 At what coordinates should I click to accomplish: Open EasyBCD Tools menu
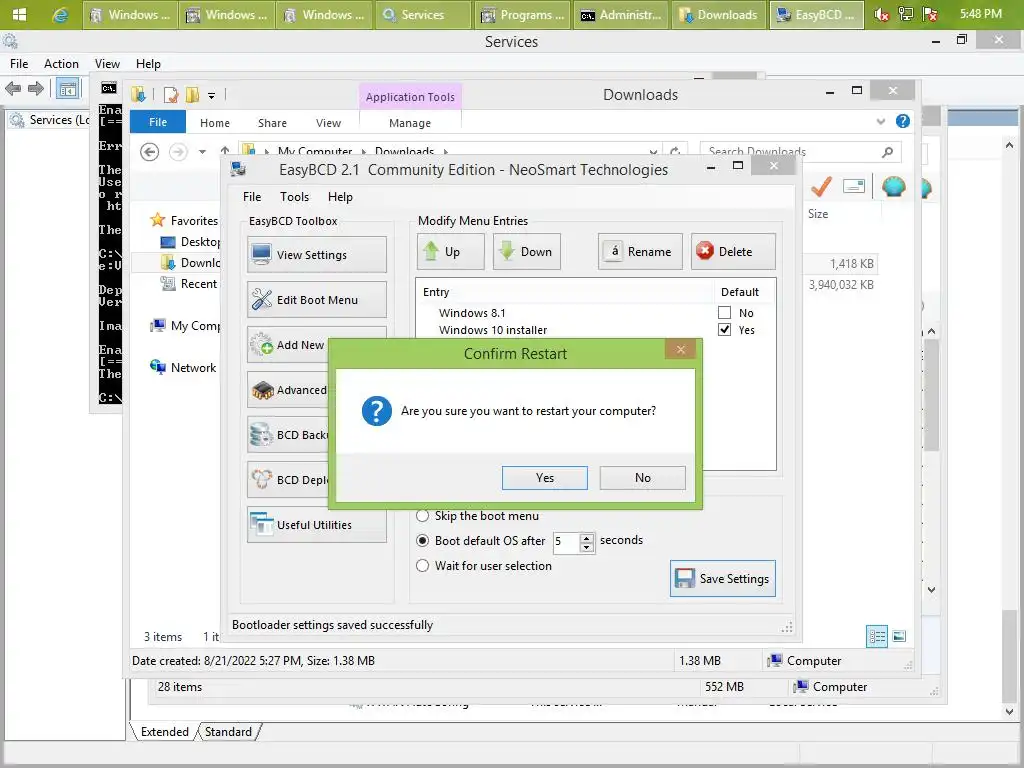[x=294, y=197]
